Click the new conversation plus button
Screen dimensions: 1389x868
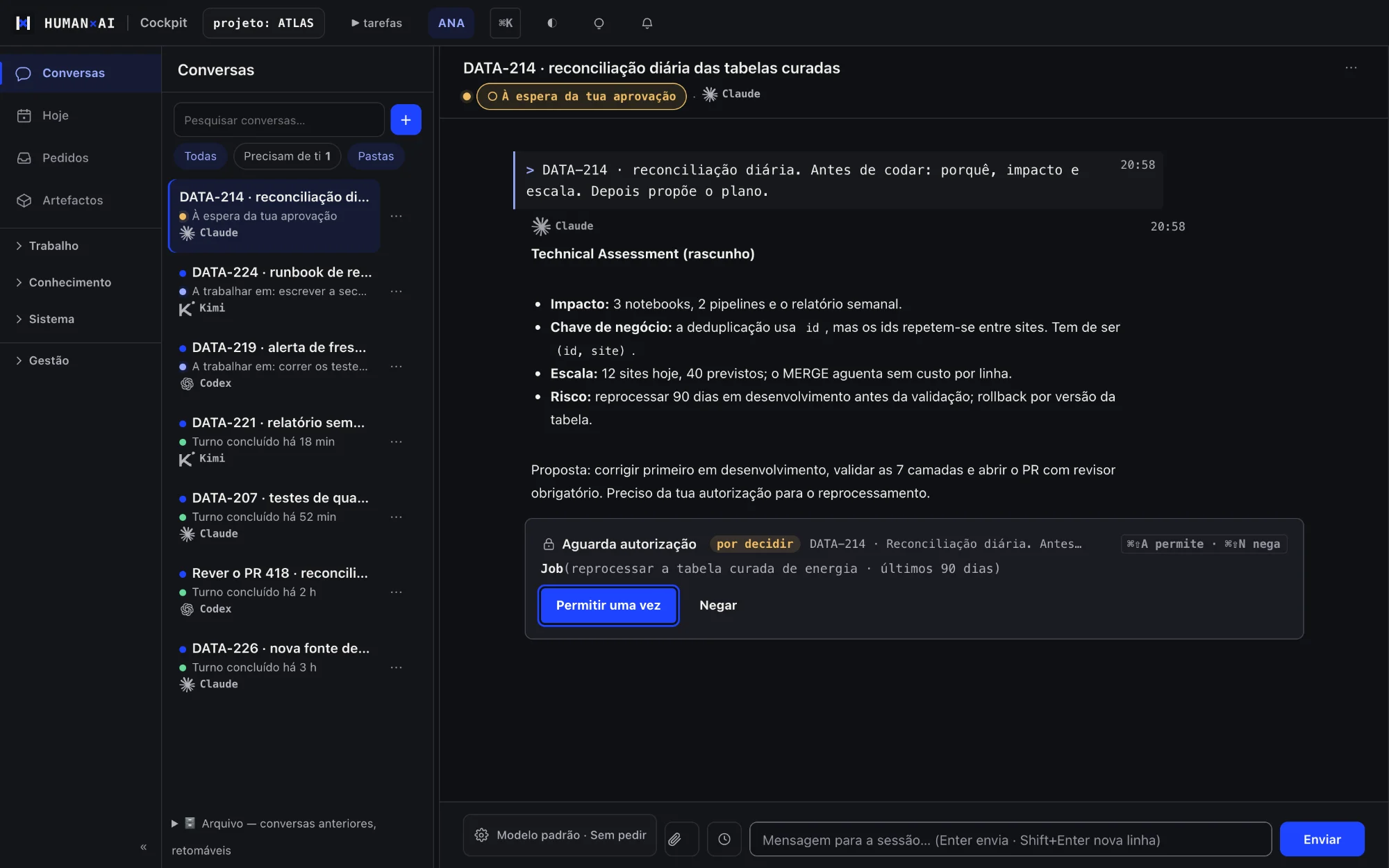tap(406, 119)
